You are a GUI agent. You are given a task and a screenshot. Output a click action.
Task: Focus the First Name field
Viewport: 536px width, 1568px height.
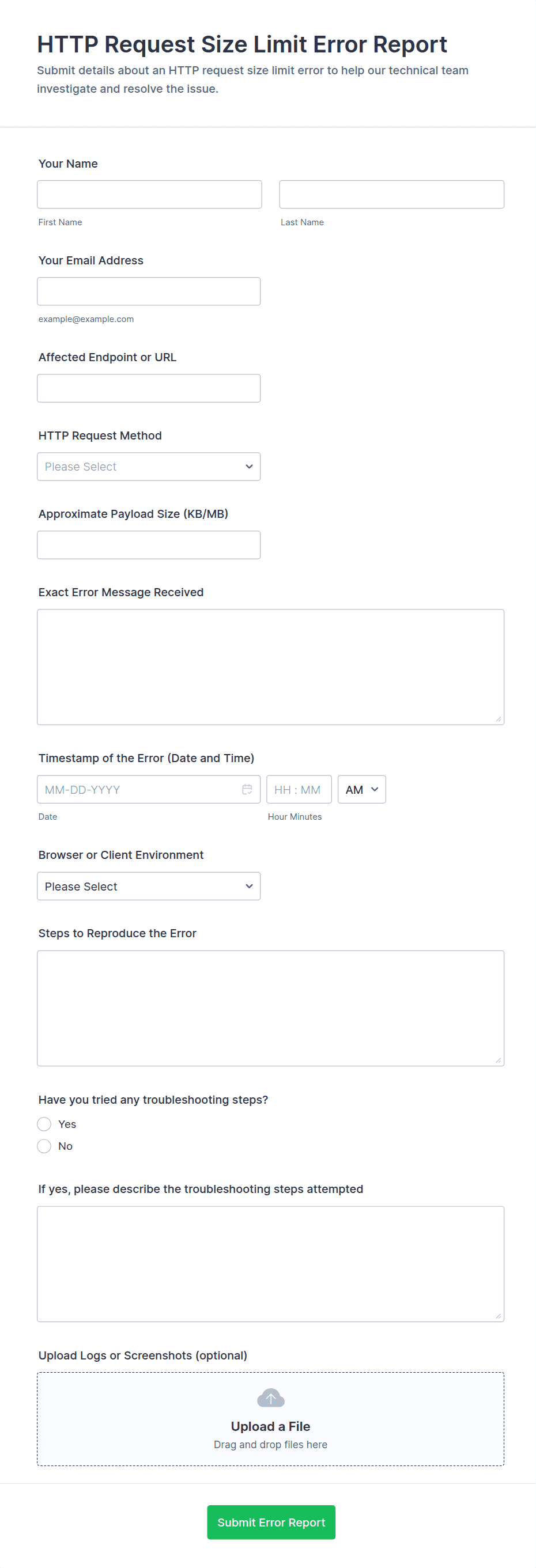pos(149,195)
